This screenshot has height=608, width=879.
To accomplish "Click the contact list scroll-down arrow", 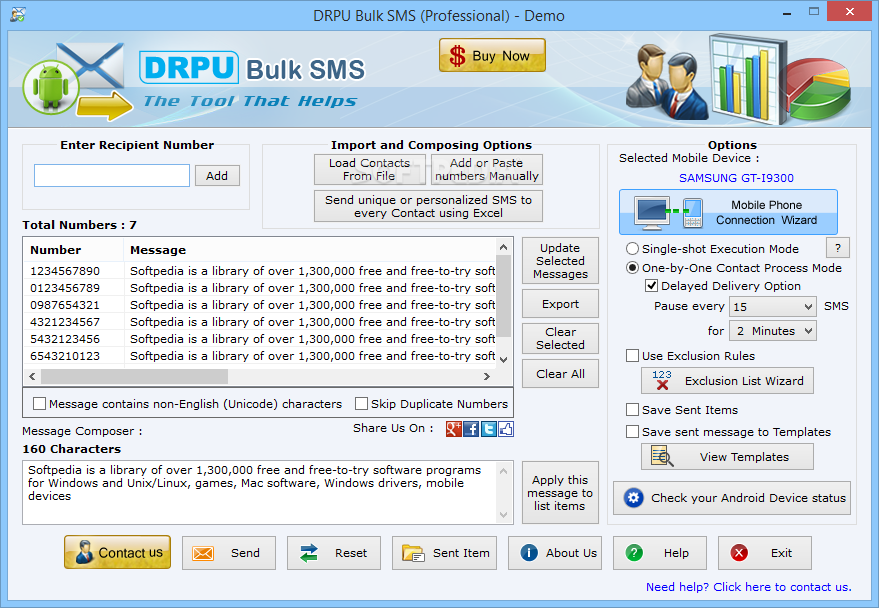I will click(x=503, y=360).
